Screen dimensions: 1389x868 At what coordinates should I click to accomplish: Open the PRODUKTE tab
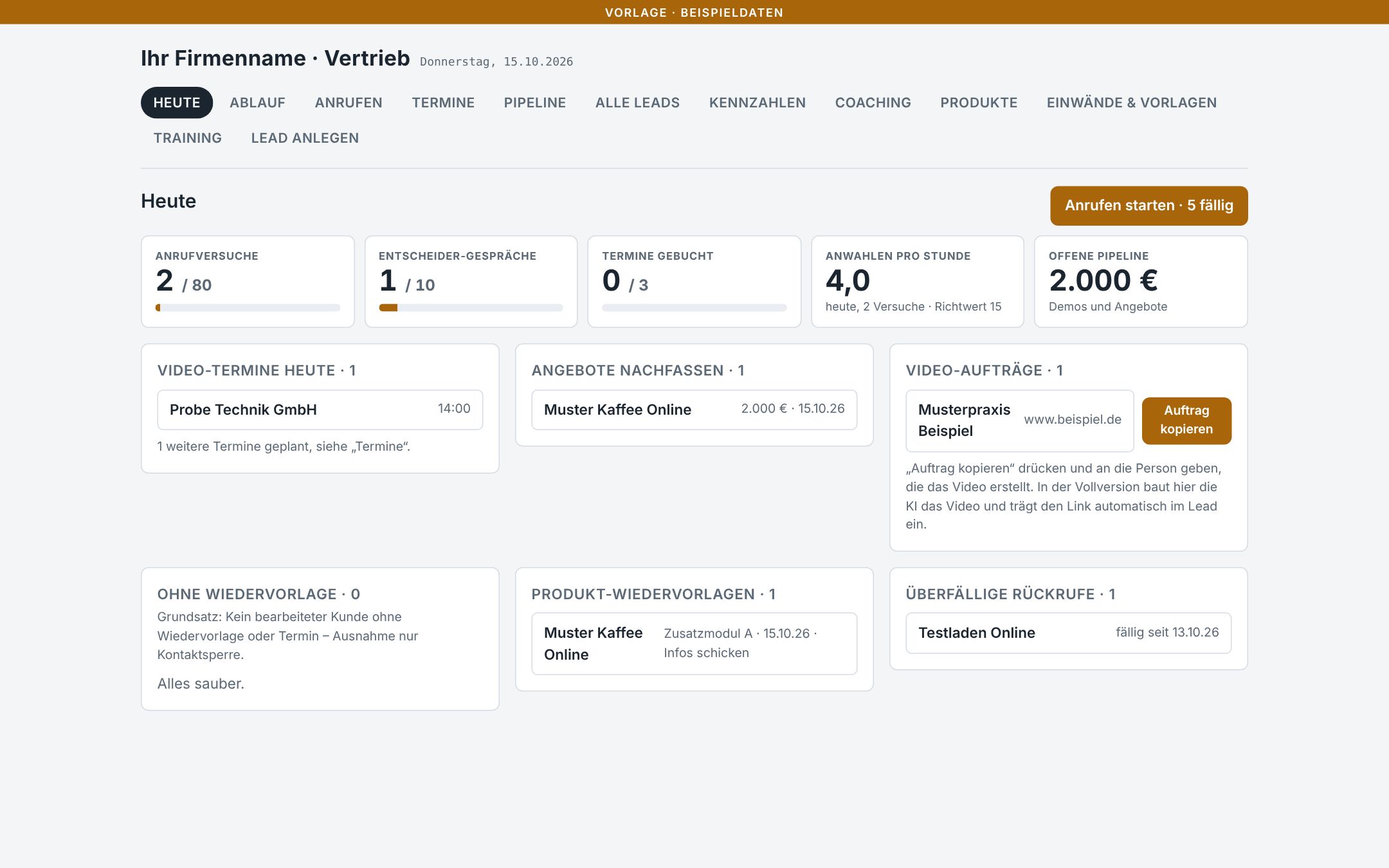(x=979, y=103)
